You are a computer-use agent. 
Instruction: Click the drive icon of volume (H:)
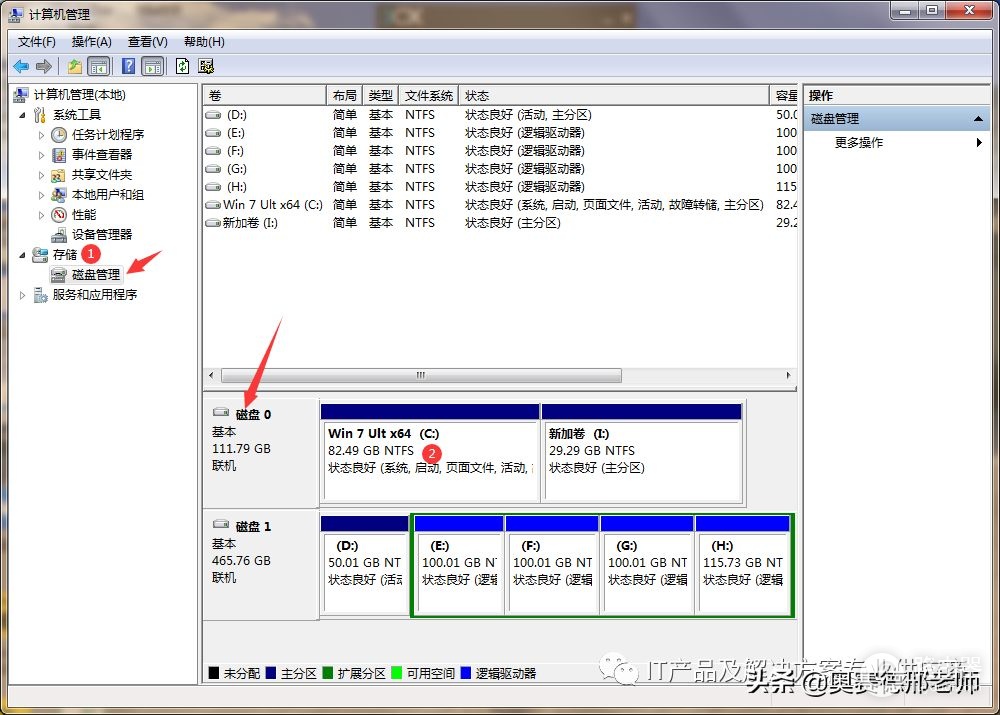[213, 187]
